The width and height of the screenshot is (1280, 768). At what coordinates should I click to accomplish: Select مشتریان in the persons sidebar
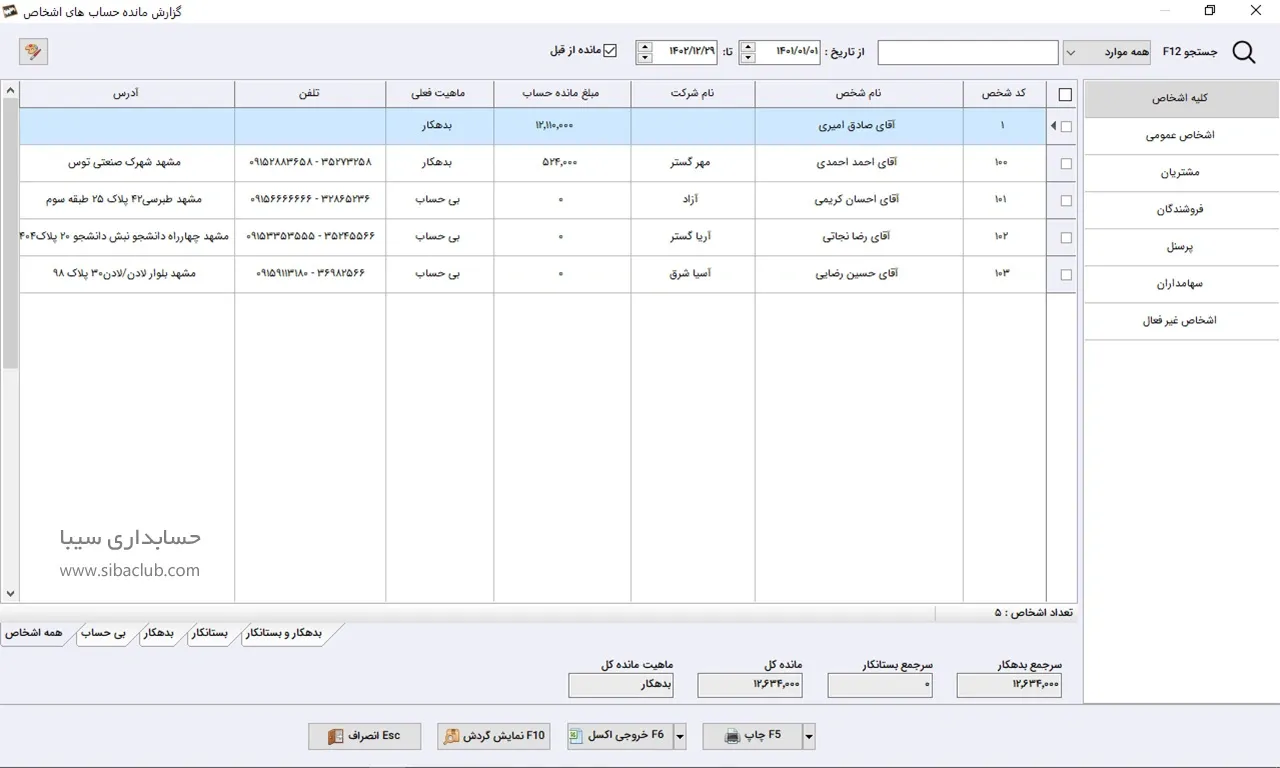point(1180,172)
